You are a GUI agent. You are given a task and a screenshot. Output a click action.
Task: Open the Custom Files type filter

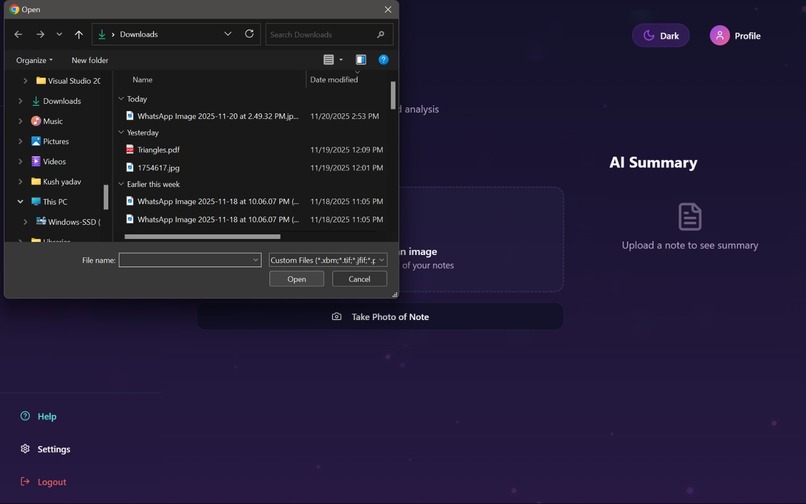(x=327, y=260)
